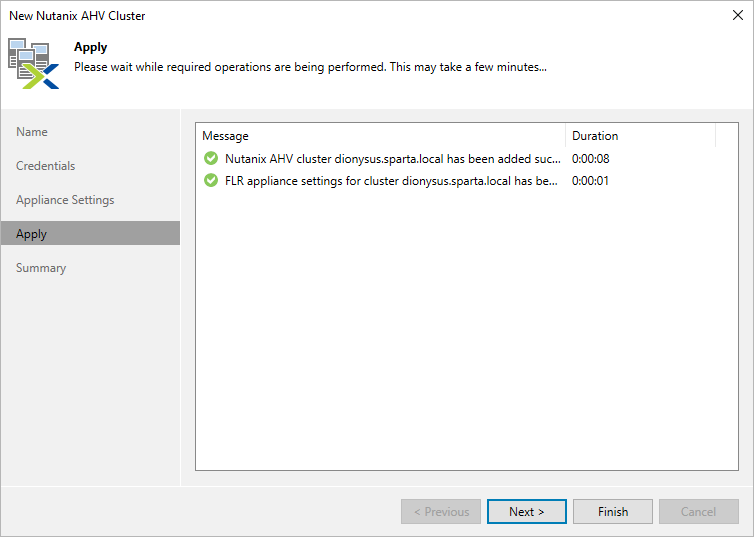
Task: Sort by the Duration column header
Action: click(x=641, y=136)
